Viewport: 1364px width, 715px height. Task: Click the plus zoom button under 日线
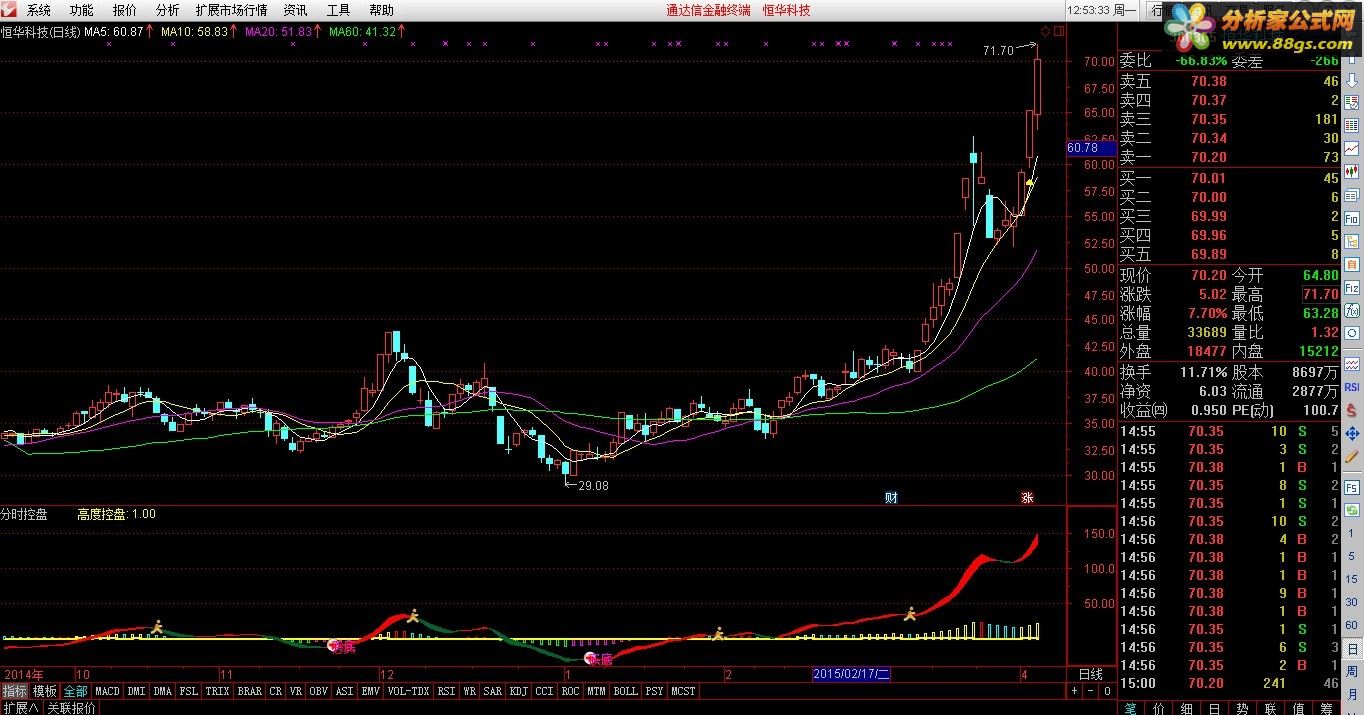[x=1074, y=691]
